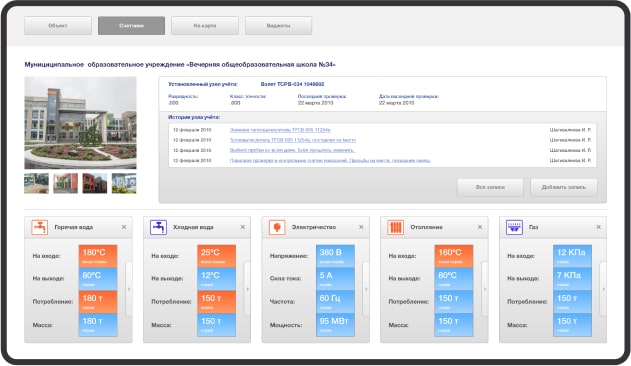The width and height of the screenshot is (631, 366).
Task: Open the На карте tab
Action: [x=205, y=25]
